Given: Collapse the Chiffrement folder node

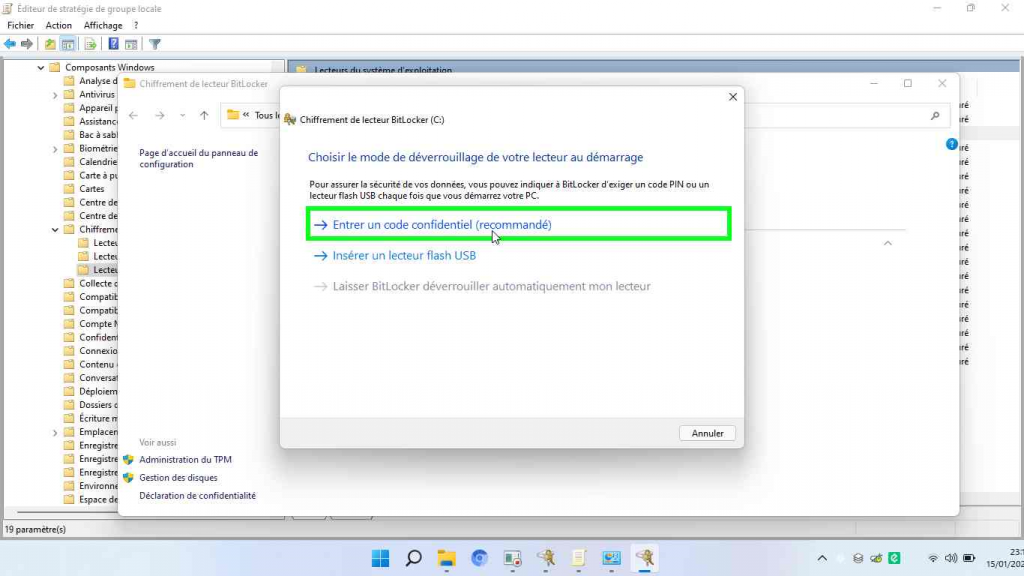Looking at the screenshot, I should tap(55, 229).
